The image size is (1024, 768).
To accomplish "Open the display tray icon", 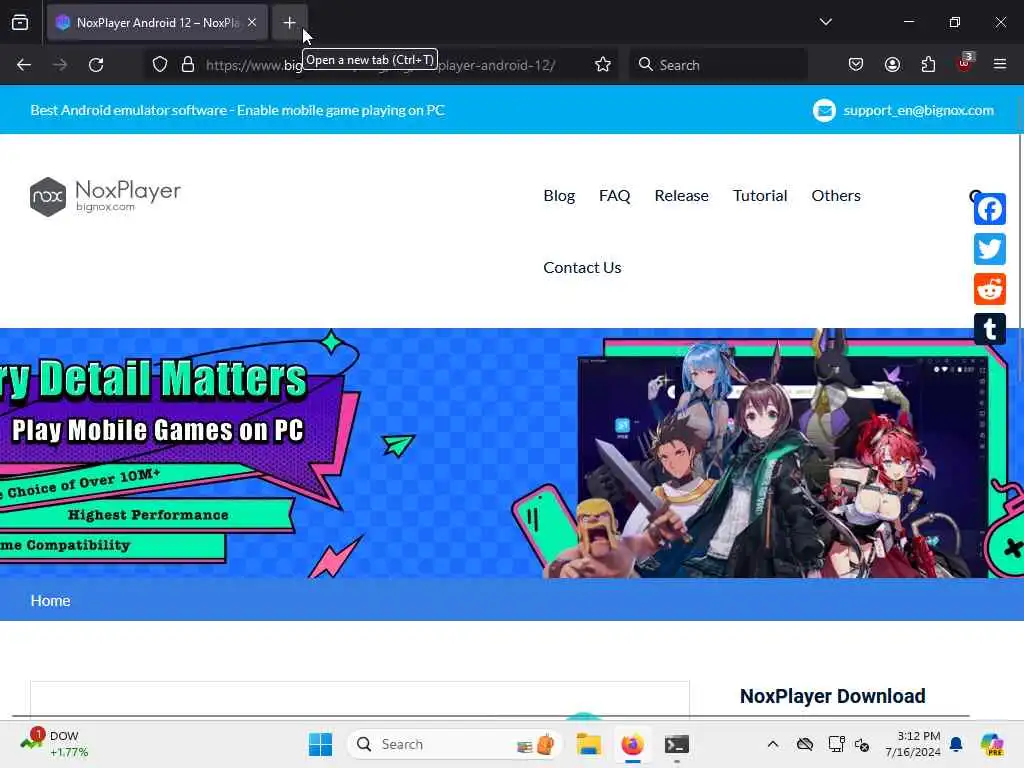I will point(836,744).
